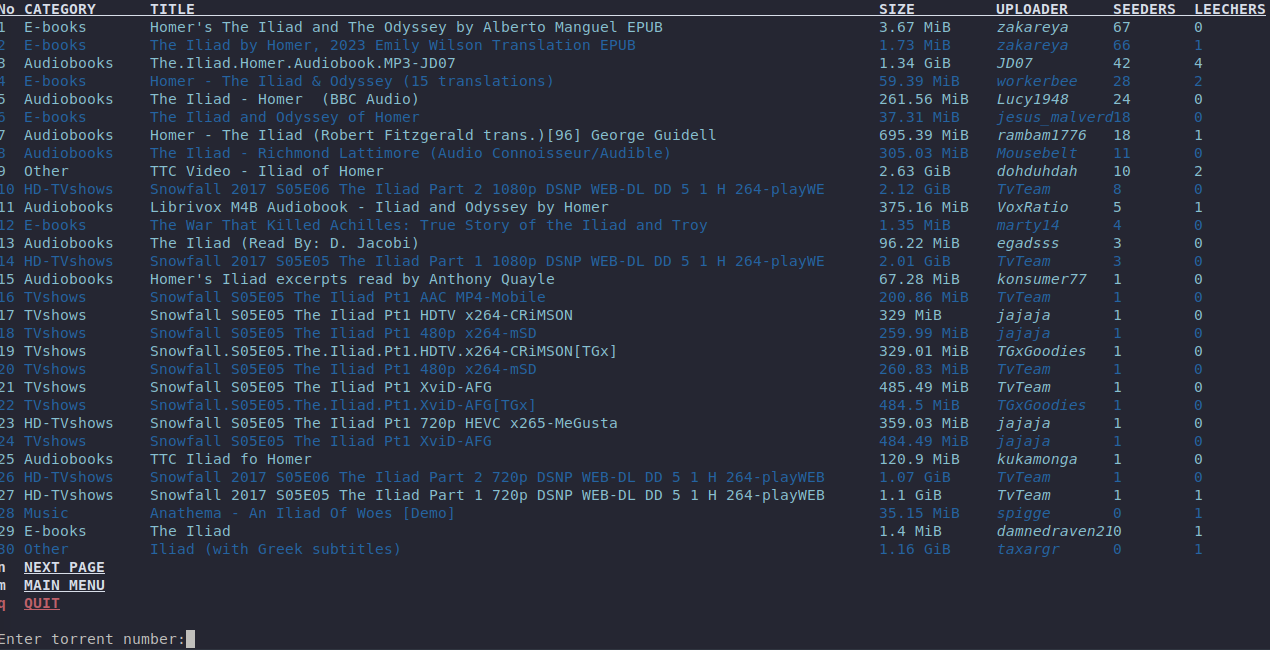Click uploader name 'taxargr'
The height and width of the screenshot is (650, 1270).
click(x=1028, y=549)
